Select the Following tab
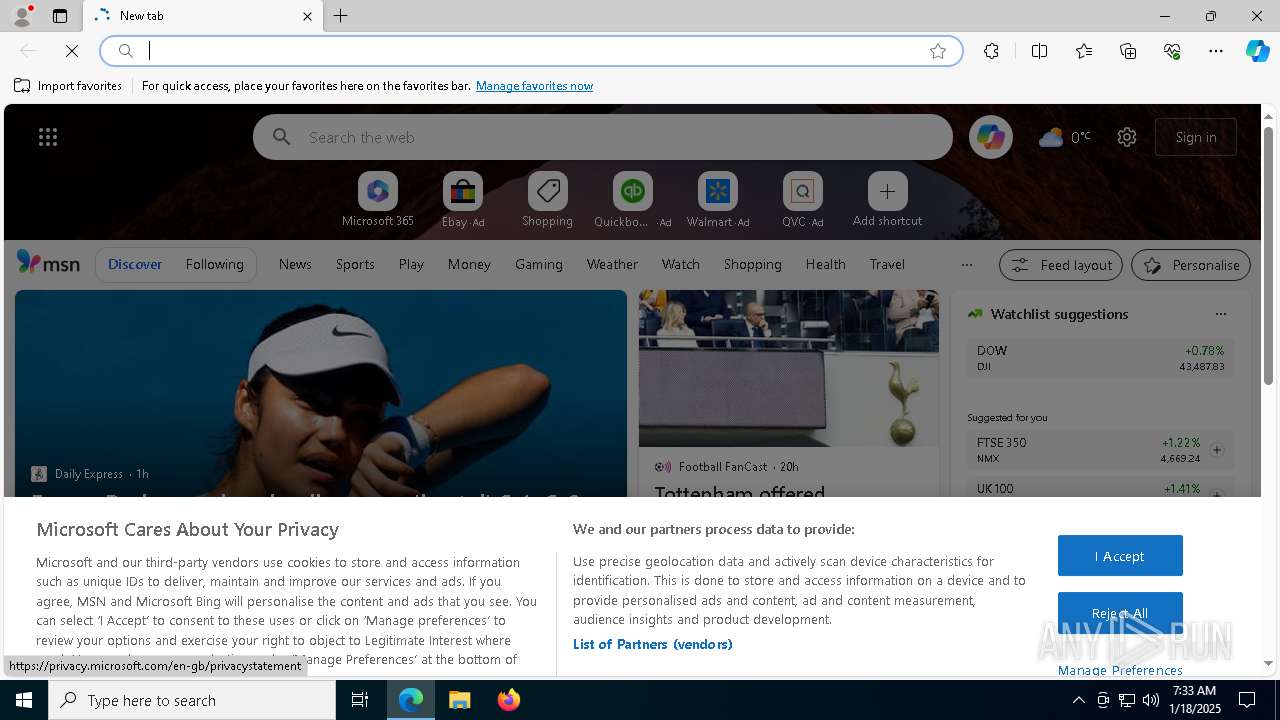This screenshot has height=720, width=1280. click(x=214, y=264)
